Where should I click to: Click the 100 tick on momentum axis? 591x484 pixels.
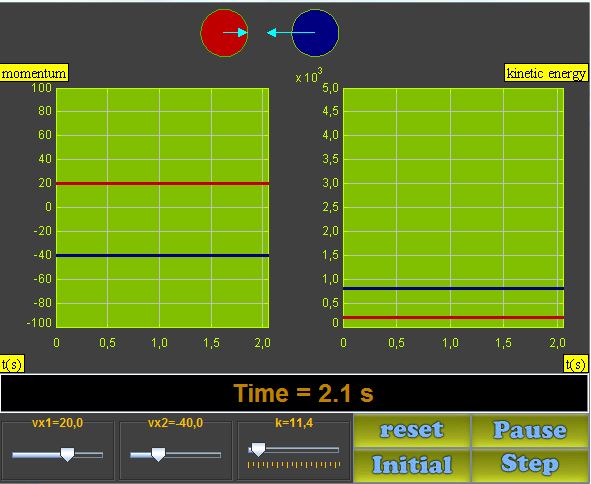tap(41, 88)
